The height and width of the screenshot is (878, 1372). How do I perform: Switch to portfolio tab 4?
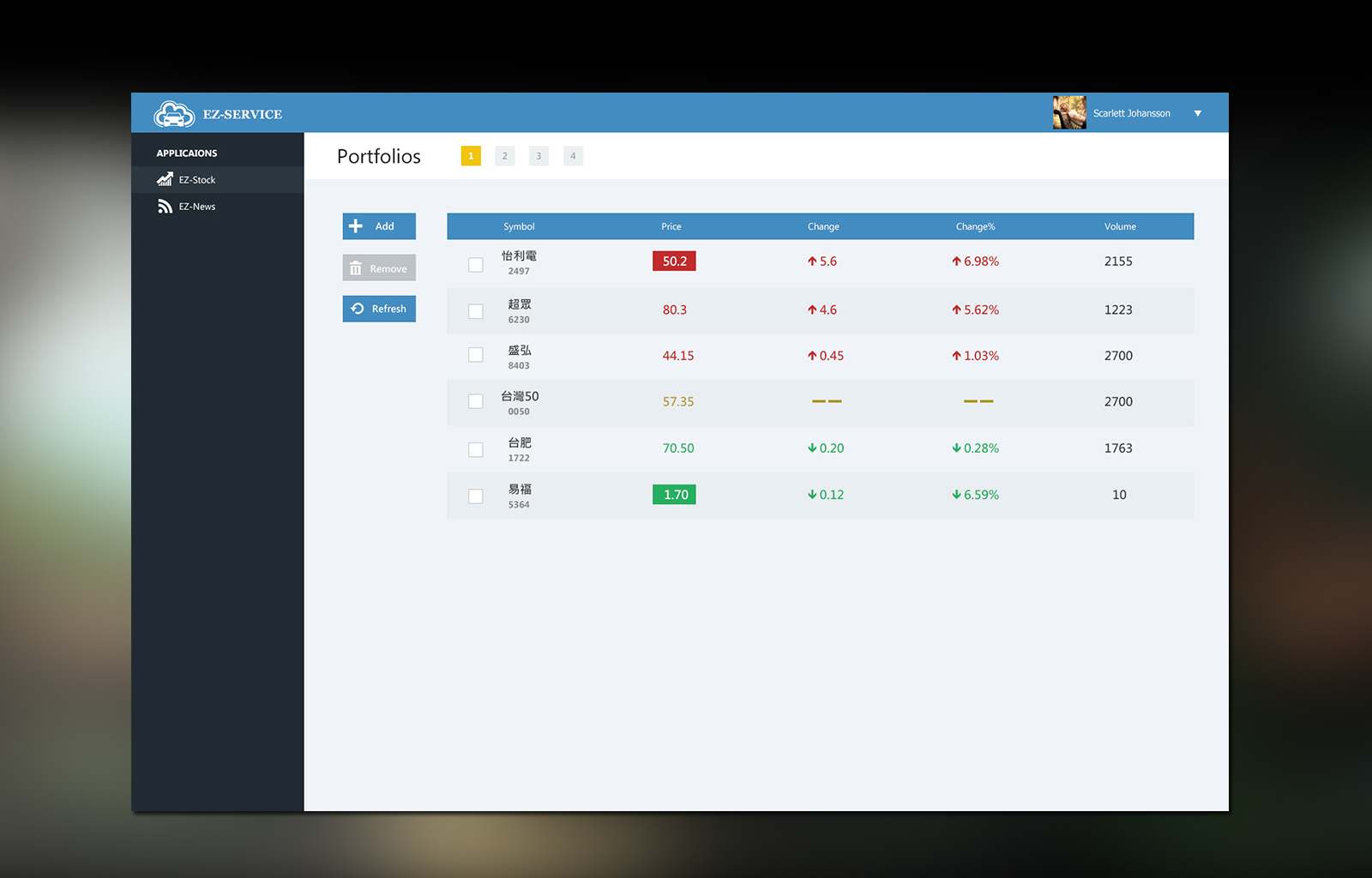[573, 156]
